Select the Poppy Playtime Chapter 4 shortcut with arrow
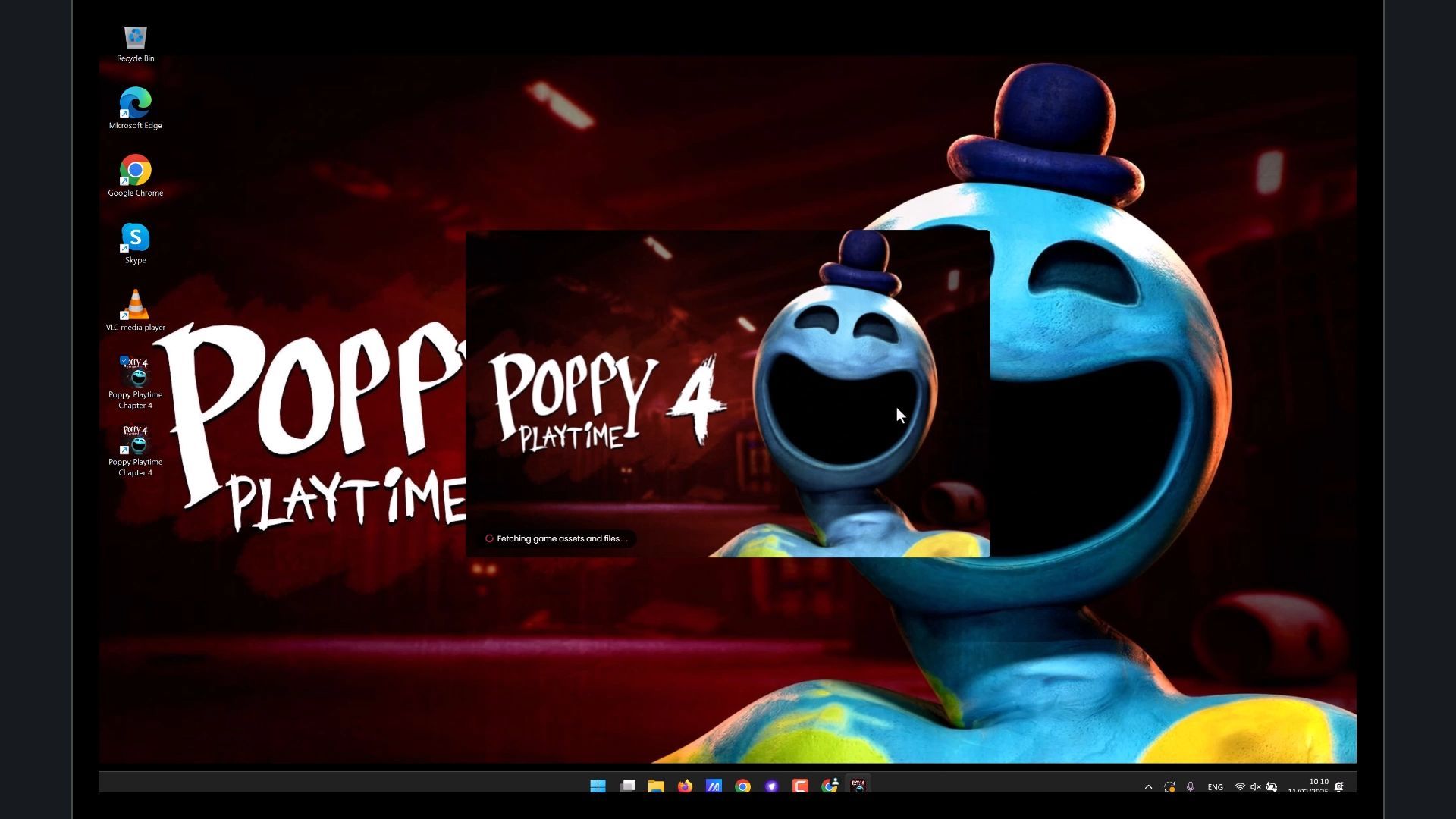 point(135,450)
